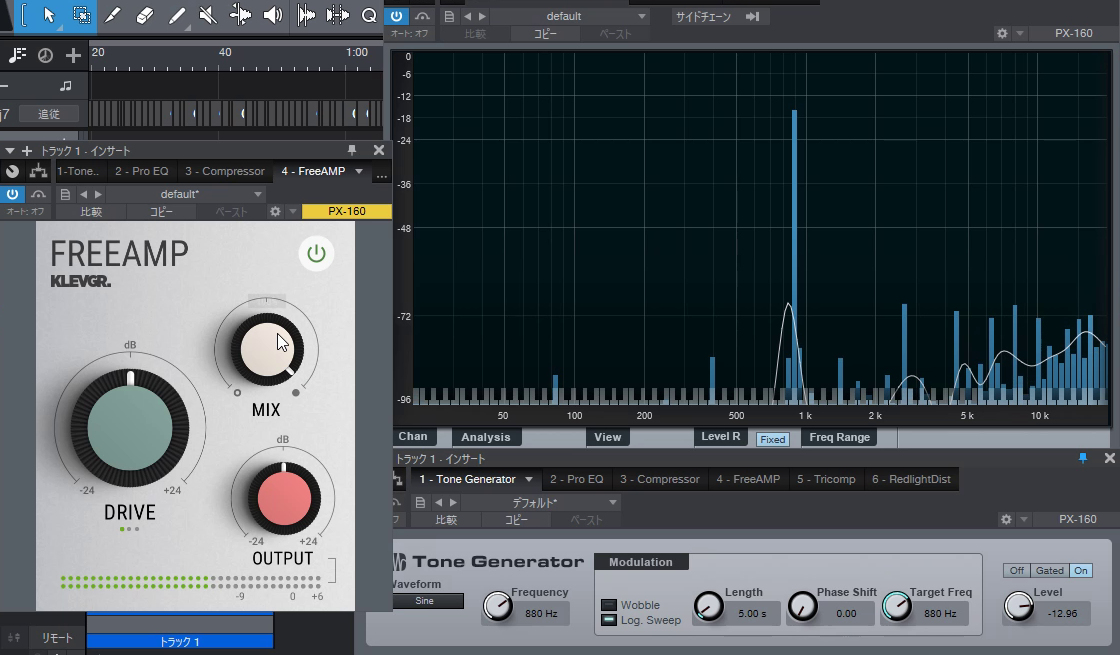Open dropdown arrow beside analyzer gear
The width and height of the screenshot is (1120, 655).
1019,34
